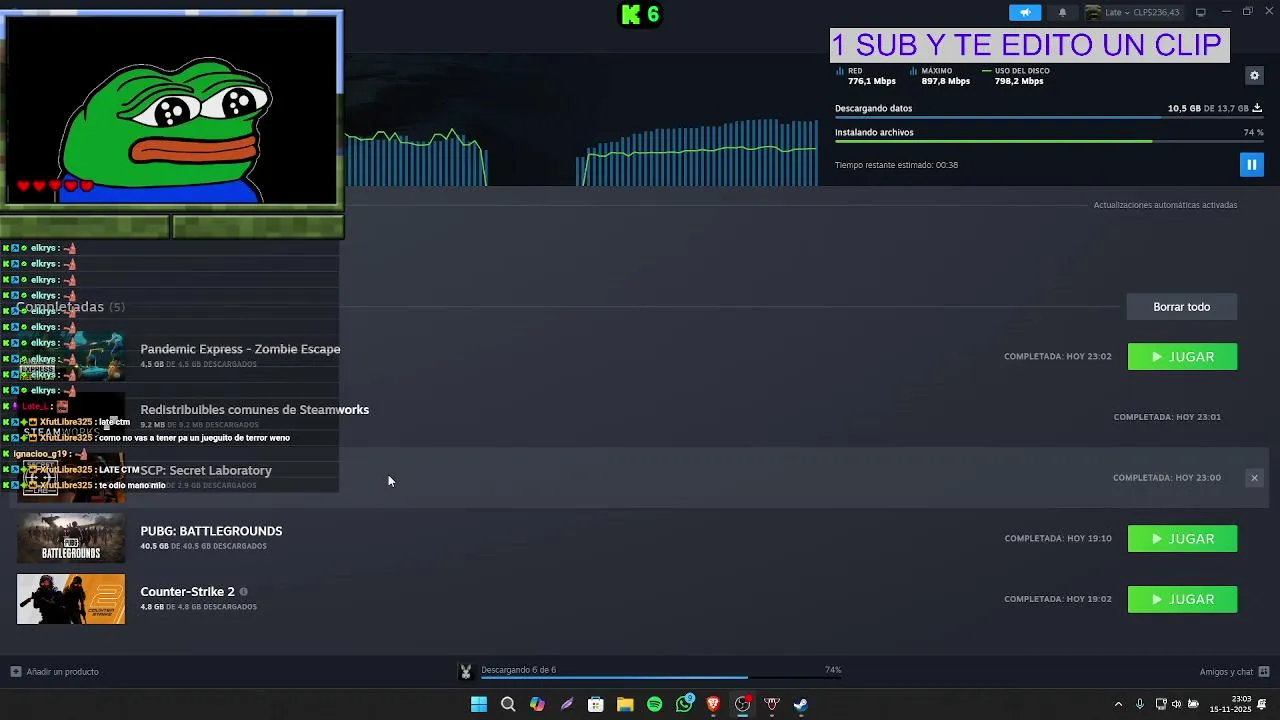Click the downloading game icon in bottom bar
1280x720 pixels.
pyautogui.click(x=465, y=671)
